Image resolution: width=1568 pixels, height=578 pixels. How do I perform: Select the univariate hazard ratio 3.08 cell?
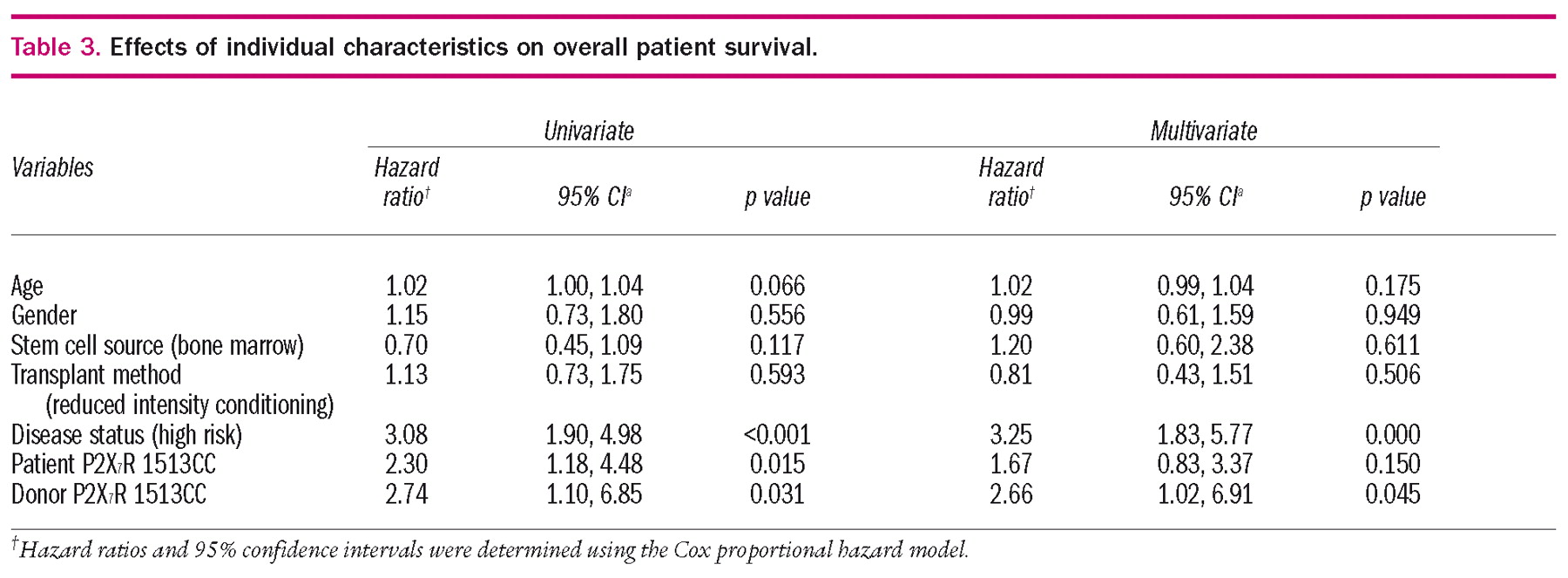pos(406,434)
